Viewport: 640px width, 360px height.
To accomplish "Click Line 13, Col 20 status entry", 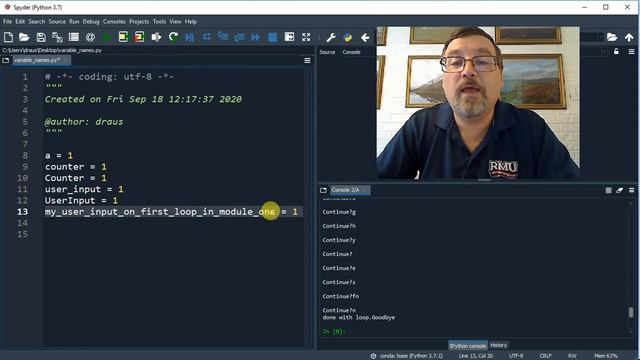I will point(476,356).
